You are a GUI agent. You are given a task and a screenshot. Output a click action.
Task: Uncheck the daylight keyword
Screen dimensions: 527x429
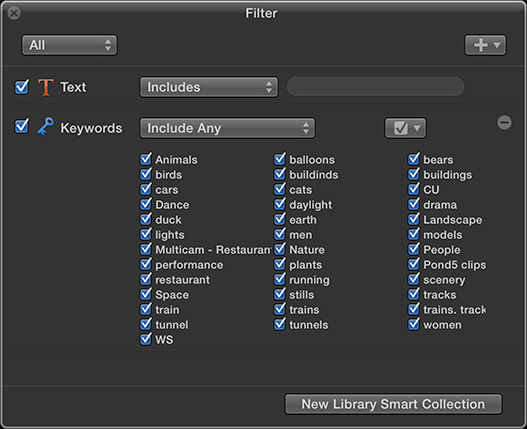280,204
